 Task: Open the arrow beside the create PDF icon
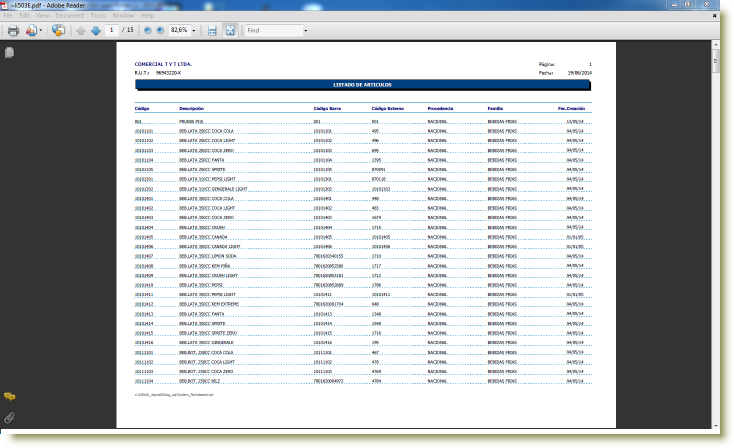point(41,30)
